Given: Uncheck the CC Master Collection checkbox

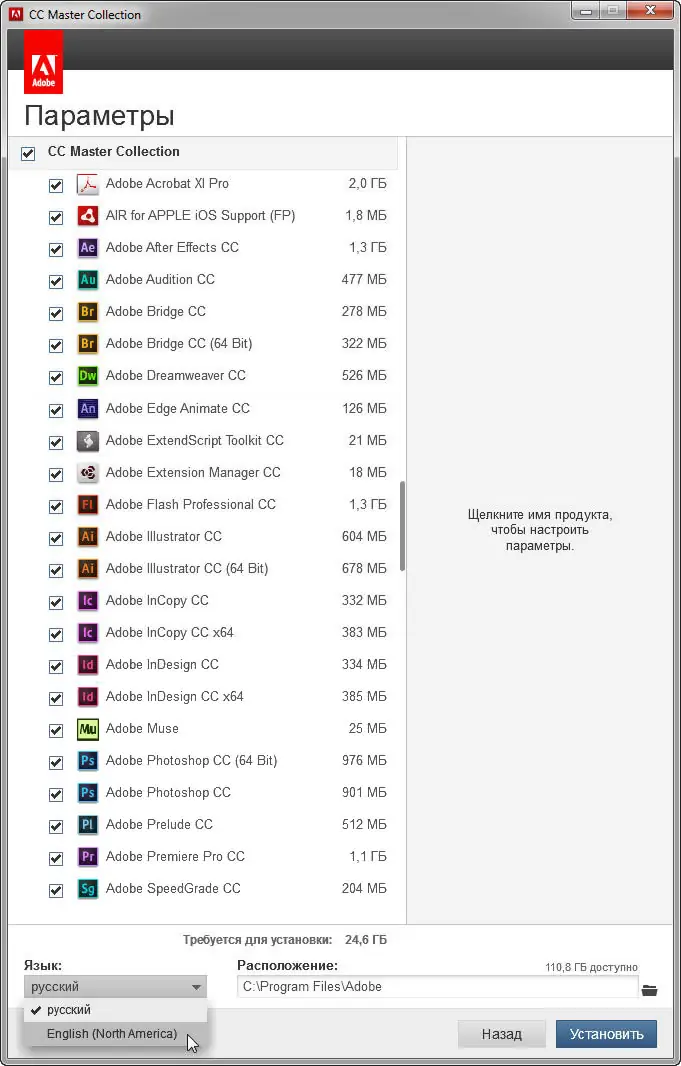Looking at the screenshot, I should pos(28,154).
